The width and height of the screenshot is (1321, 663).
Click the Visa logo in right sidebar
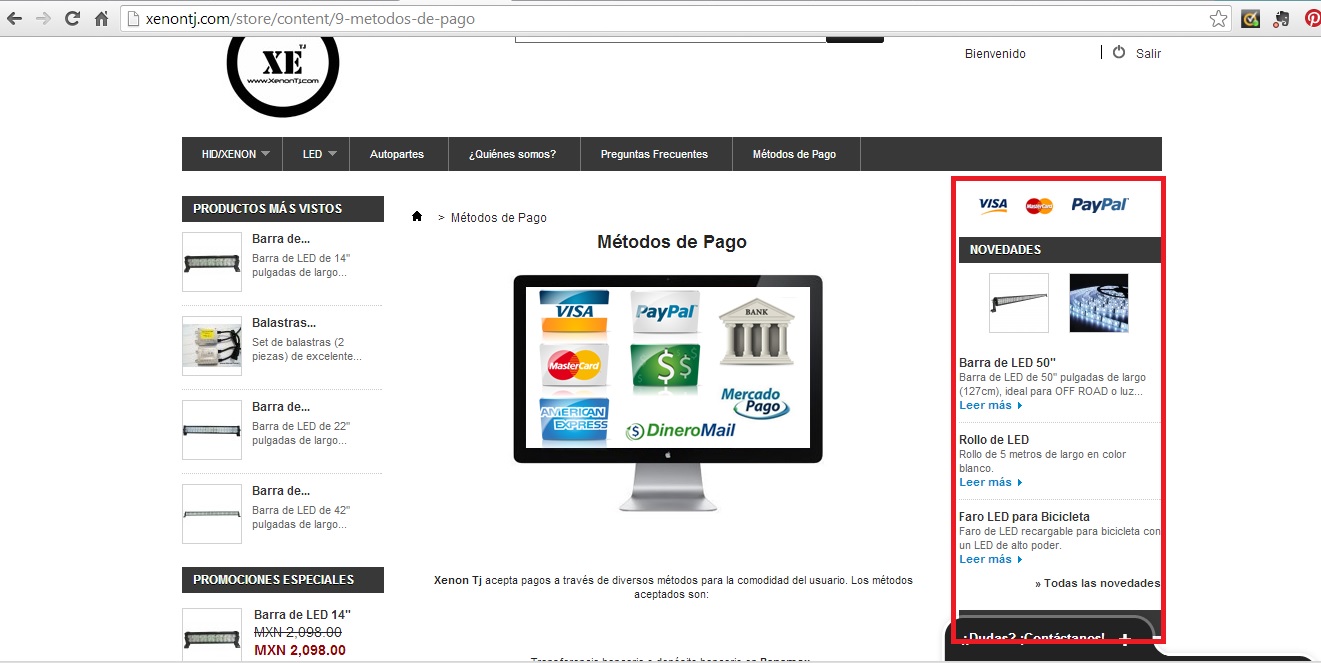click(x=993, y=205)
